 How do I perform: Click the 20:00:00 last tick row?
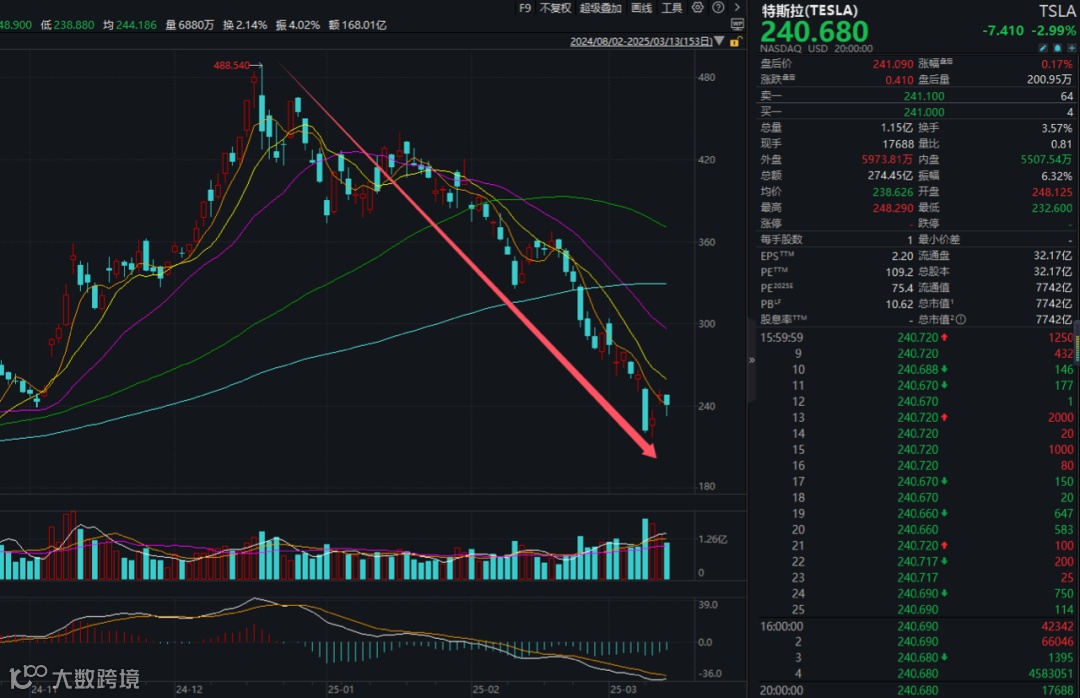point(917,690)
